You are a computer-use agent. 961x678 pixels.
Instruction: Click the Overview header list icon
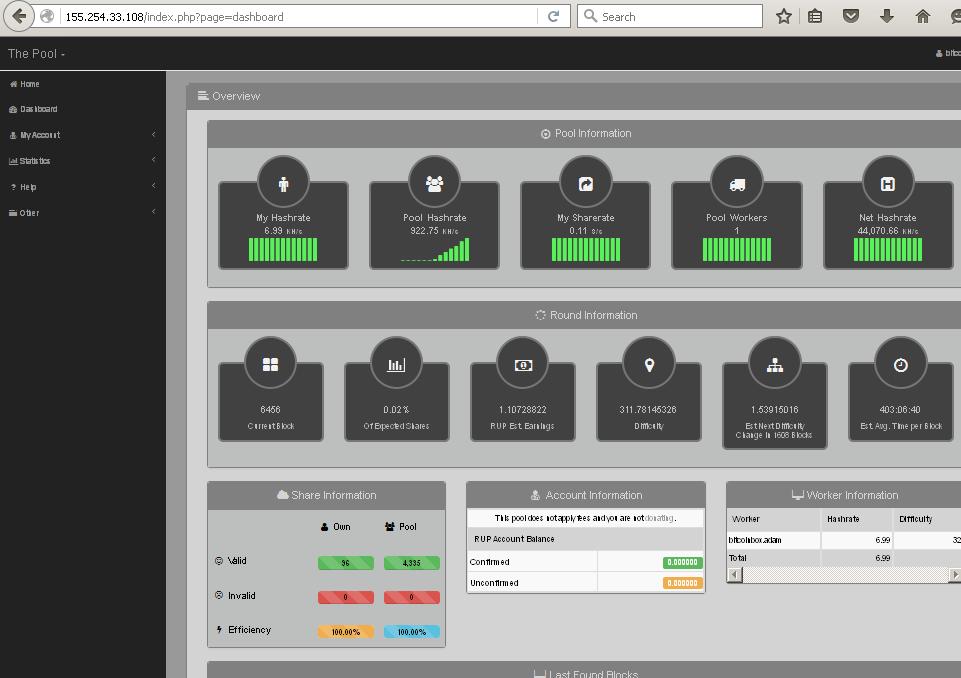tap(203, 96)
